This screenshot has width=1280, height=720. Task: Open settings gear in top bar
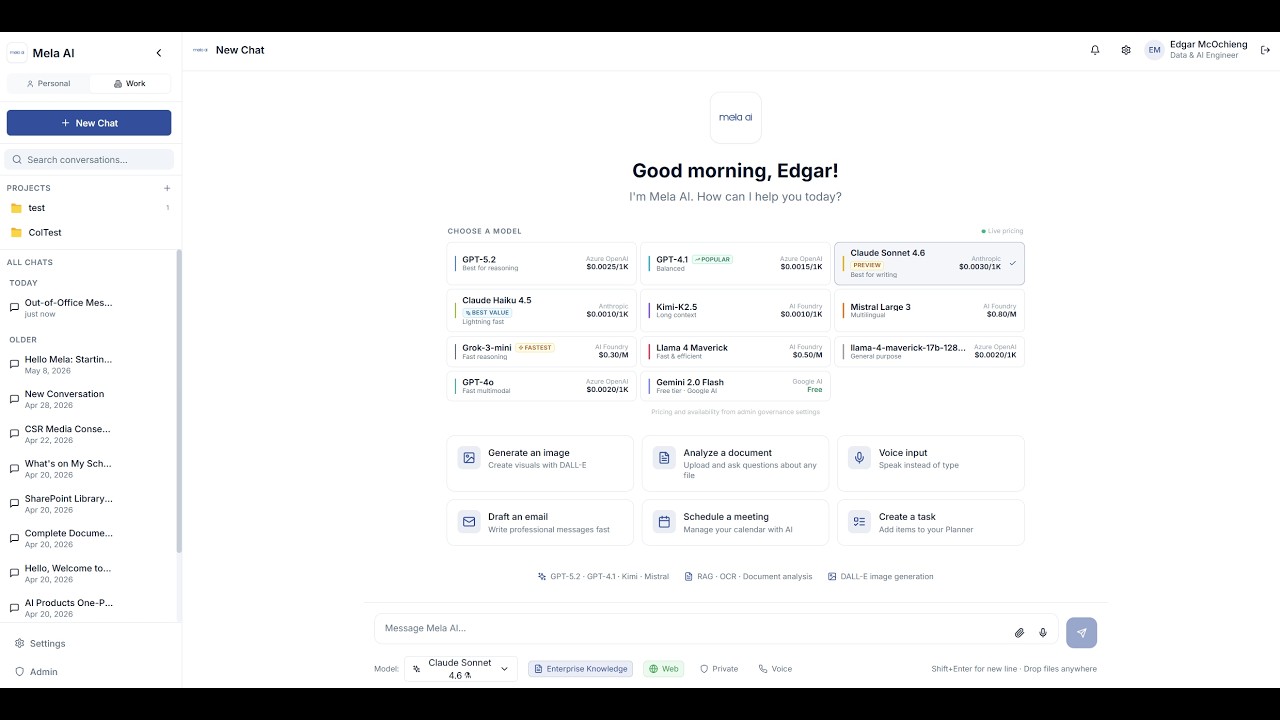click(1126, 50)
